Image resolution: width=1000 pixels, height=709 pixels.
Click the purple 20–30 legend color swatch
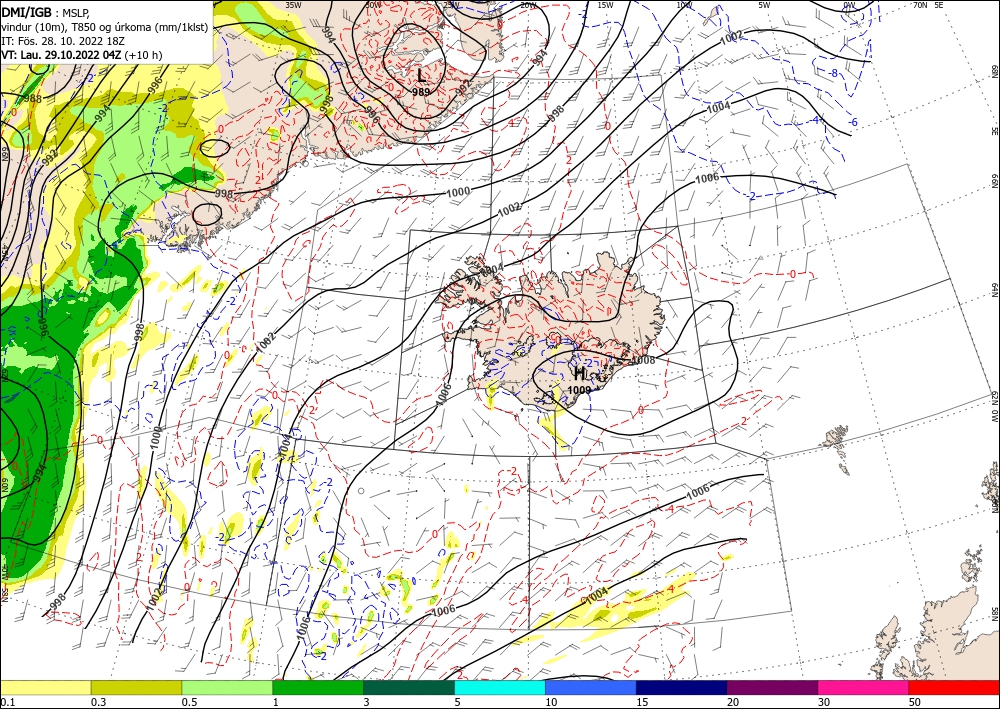772,687
